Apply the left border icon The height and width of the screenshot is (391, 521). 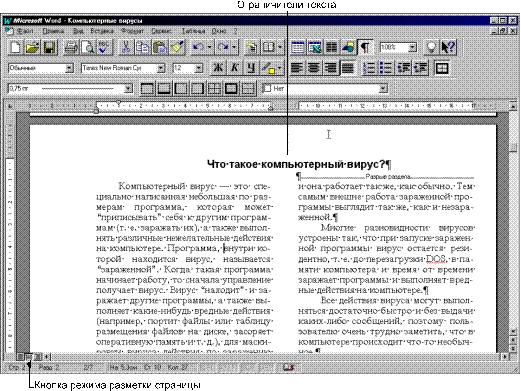tap(180, 89)
